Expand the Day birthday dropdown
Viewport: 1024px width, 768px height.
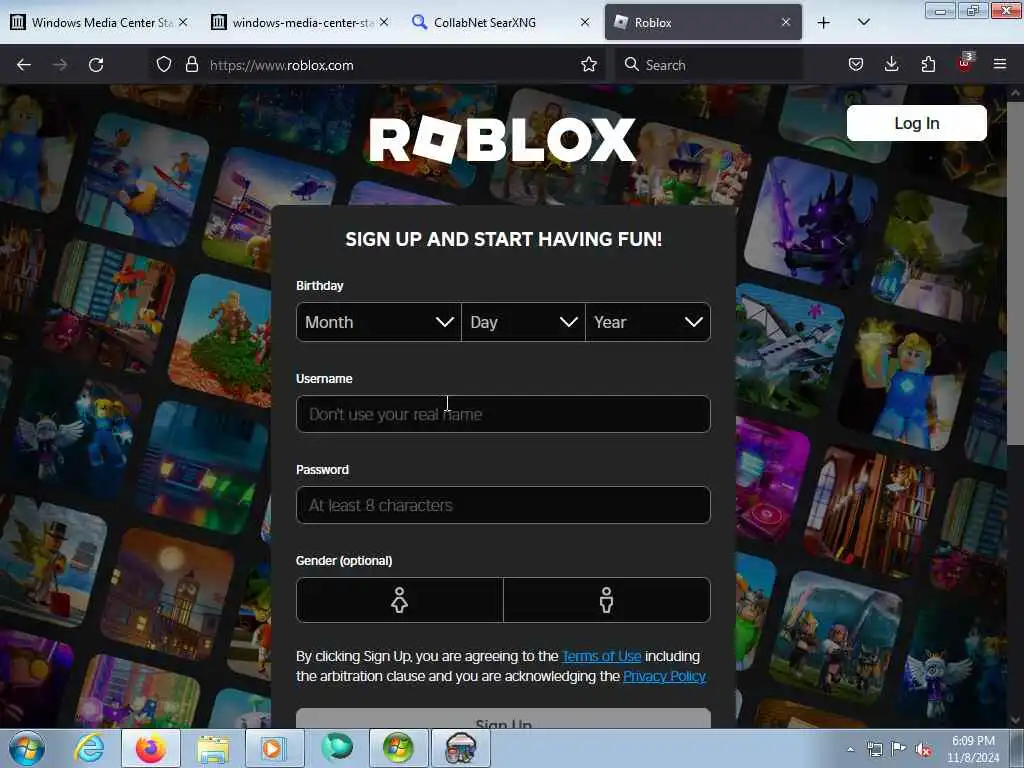523,322
